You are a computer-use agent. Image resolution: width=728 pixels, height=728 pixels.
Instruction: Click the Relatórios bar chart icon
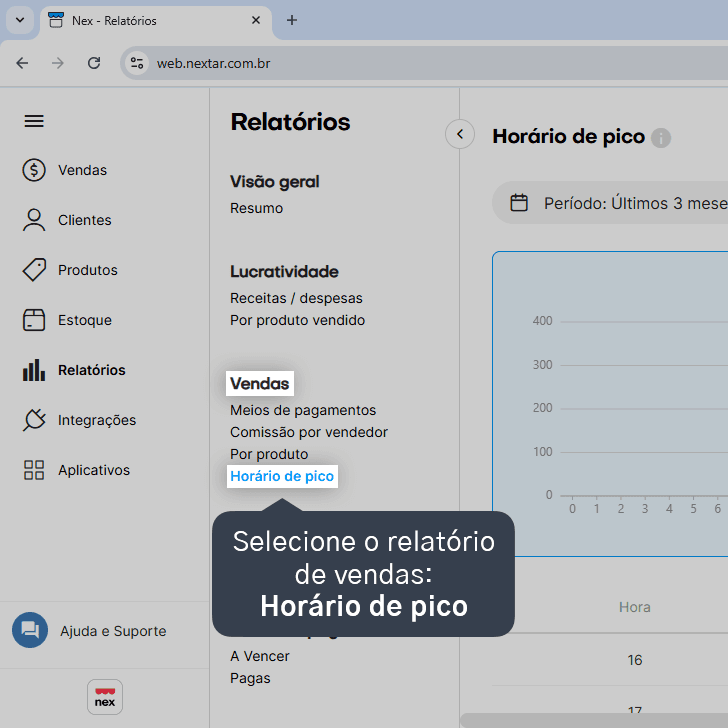[x=34, y=370]
